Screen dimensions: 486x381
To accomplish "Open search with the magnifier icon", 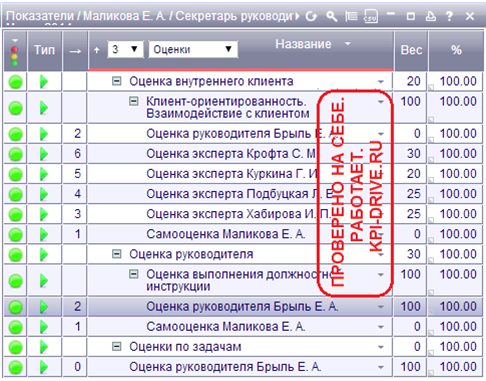I will click(331, 16).
